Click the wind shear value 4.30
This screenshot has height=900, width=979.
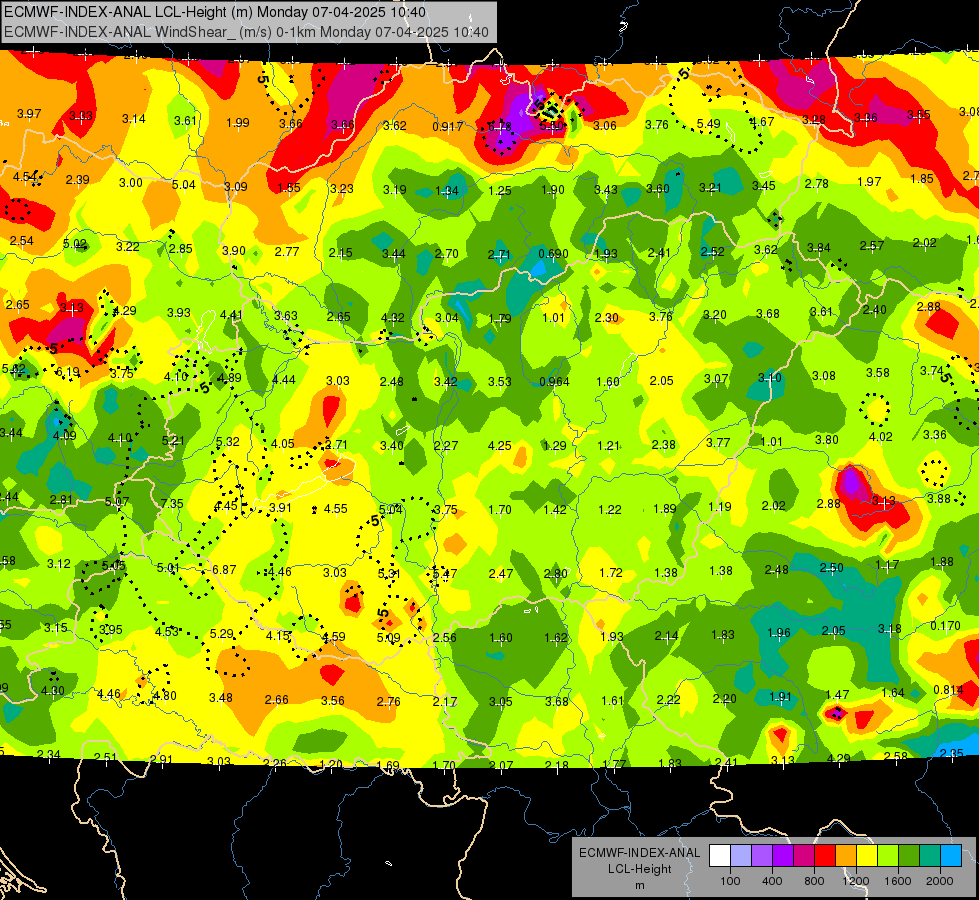[x=52, y=691]
